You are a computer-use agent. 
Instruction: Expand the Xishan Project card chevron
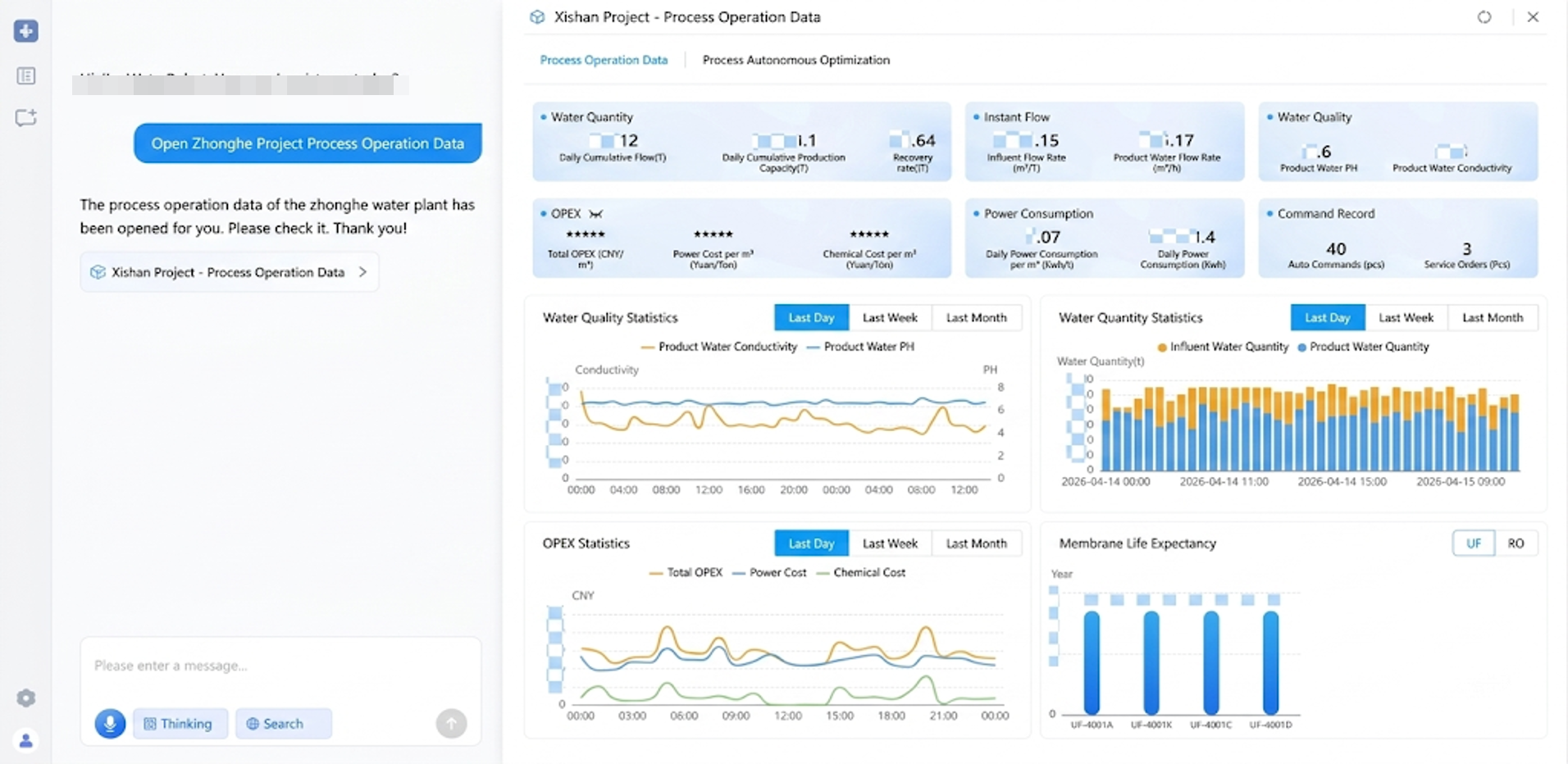(362, 272)
